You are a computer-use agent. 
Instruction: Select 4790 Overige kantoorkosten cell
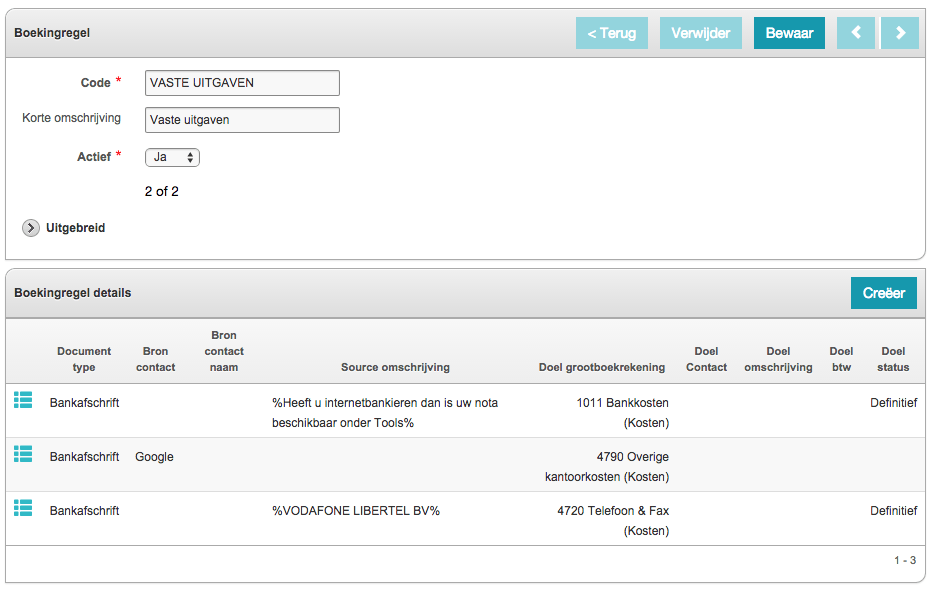pyautogui.click(x=607, y=466)
